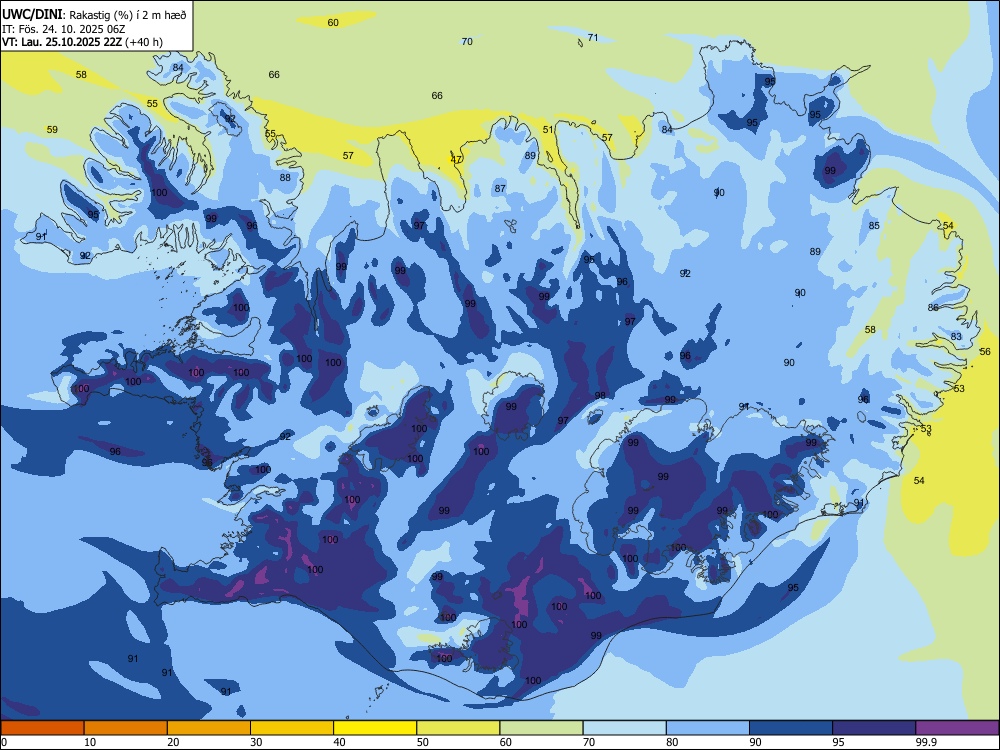This screenshot has height=750, width=1000.
Task: Click the 90–95 dark blue legend swatch
Action: pyautogui.click(x=791, y=728)
